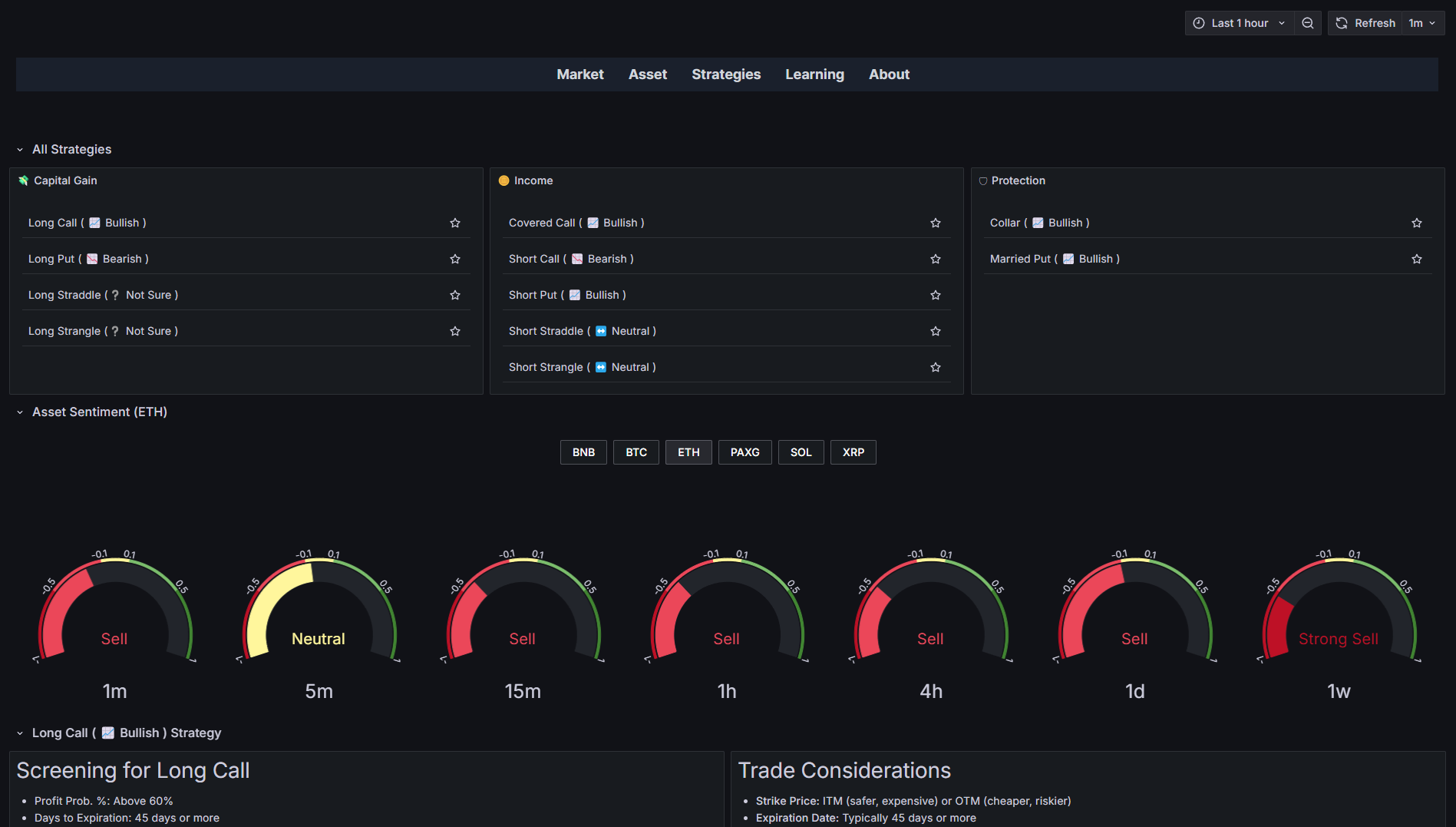Open the Short Call strategy link
The image size is (1456, 827).
(x=533, y=259)
